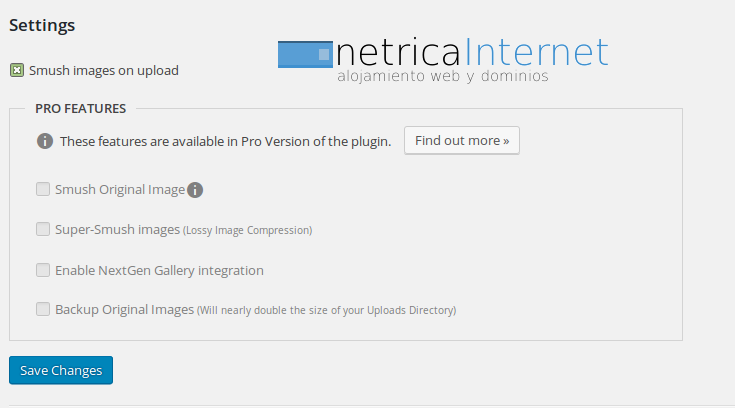Screen dimensions: 735x408
Task: Click the 'Enable NextGen Gallery integration' label
Action: tap(159, 270)
